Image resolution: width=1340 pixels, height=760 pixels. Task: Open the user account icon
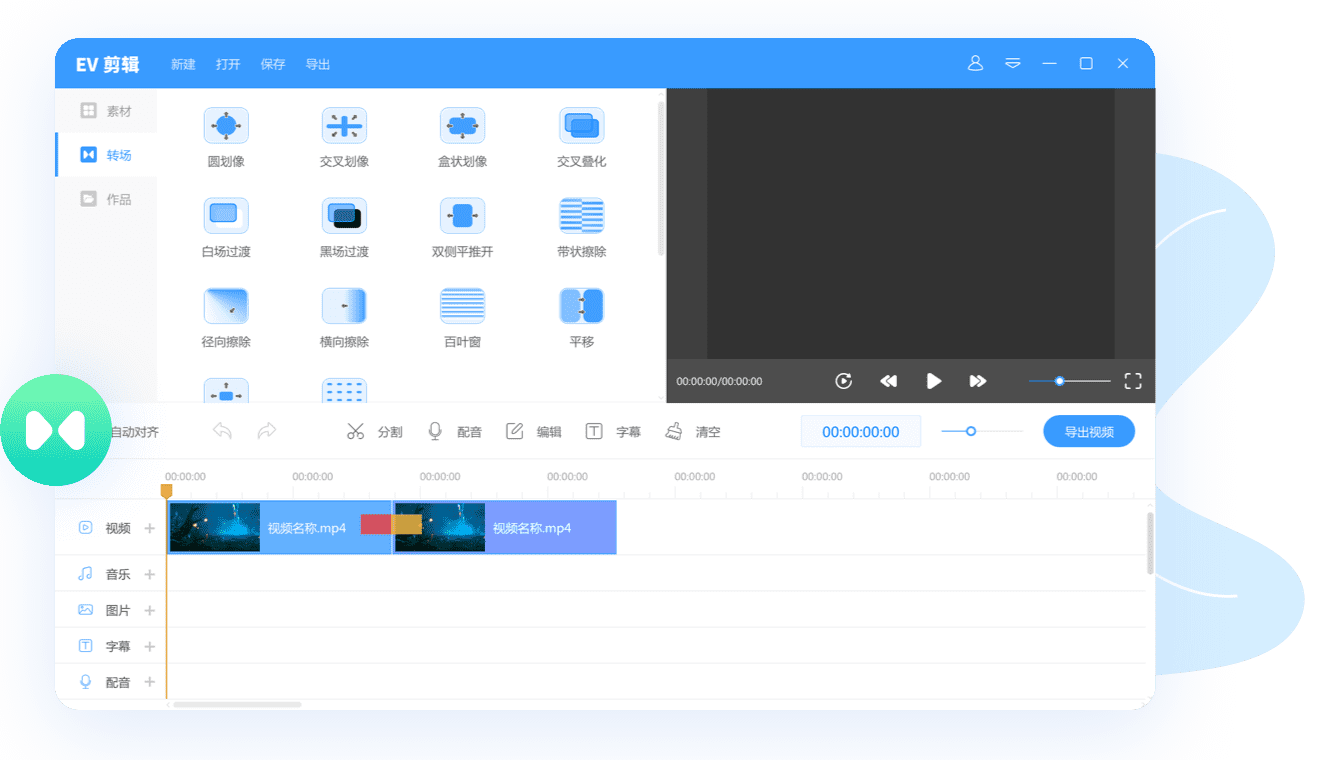(975, 63)
